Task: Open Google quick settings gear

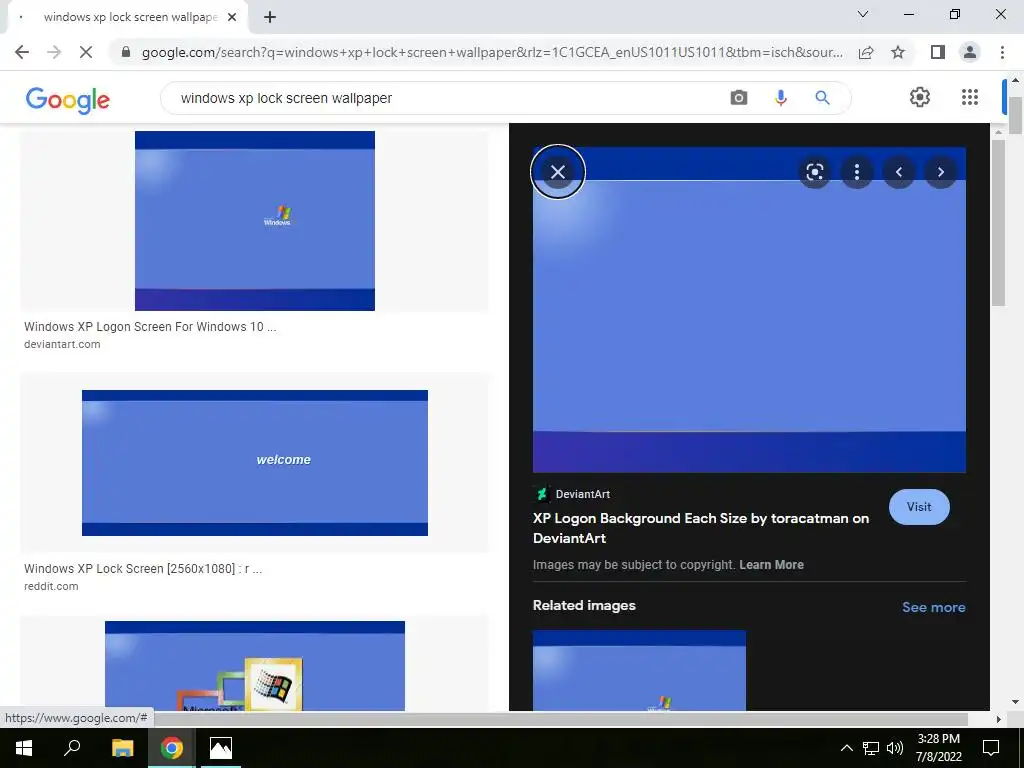Action: point(920,97)
